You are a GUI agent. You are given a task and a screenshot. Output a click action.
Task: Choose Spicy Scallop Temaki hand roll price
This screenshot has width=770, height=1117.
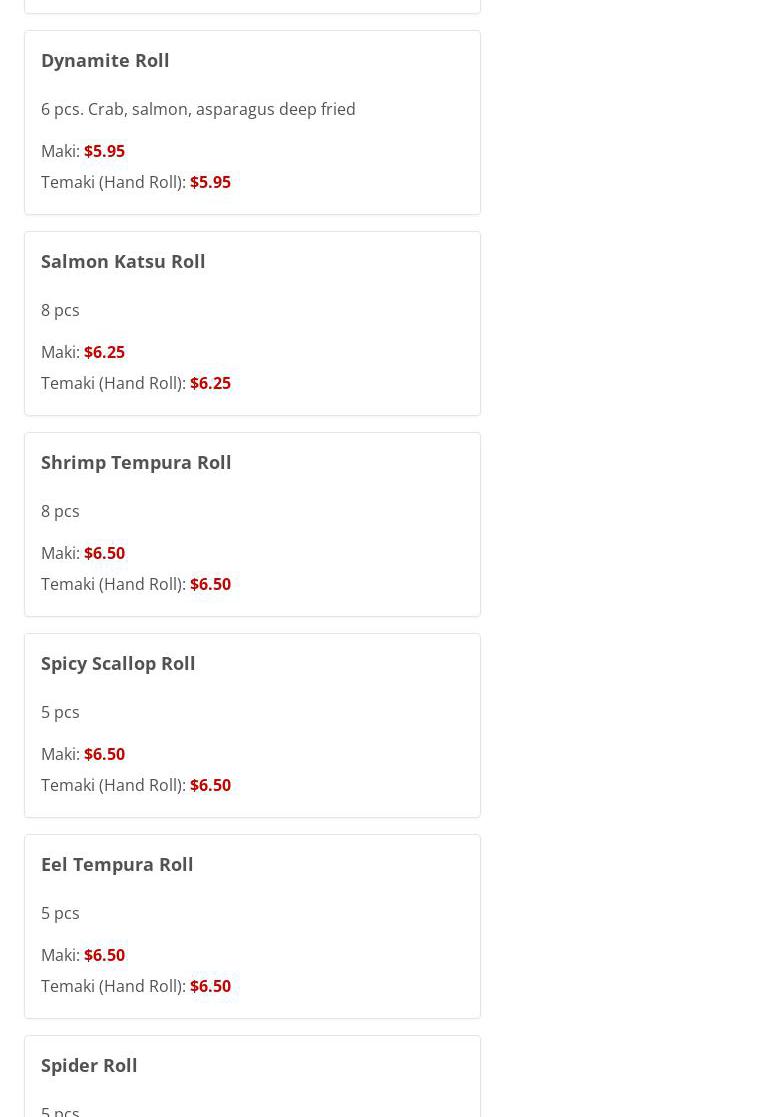pyautogui.click(x=210, y=785)
